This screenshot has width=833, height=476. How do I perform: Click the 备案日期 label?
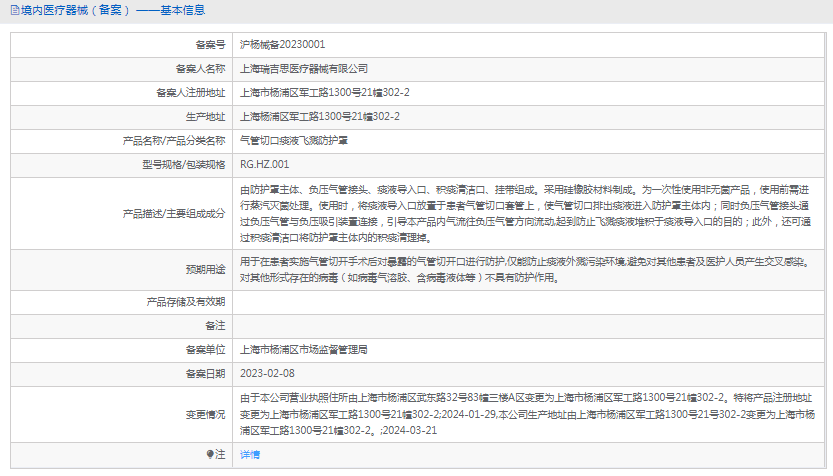coord(206,373)
